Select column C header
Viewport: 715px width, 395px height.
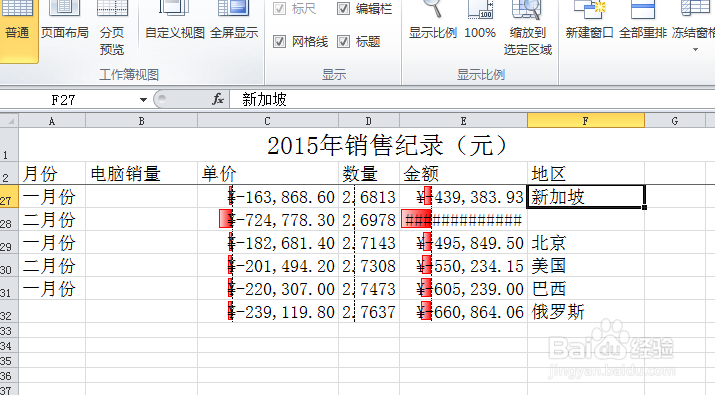click(x=268, y=121)
